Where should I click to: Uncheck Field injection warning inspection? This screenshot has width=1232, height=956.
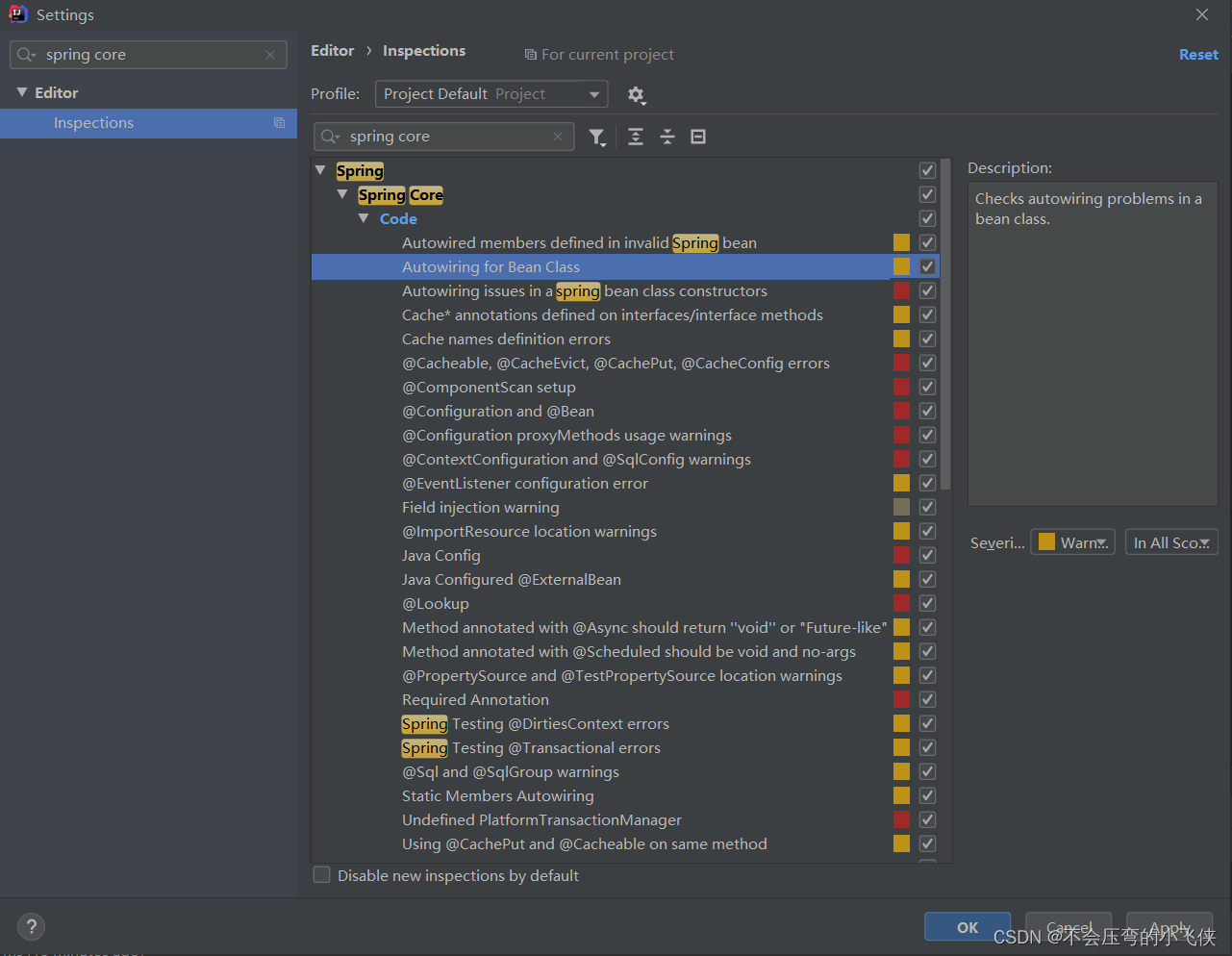(927, 507)
